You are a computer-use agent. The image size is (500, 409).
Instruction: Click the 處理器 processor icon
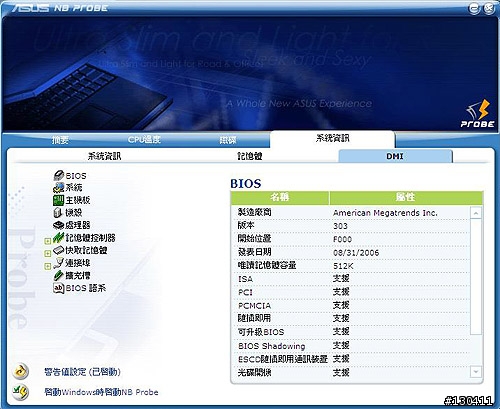[58, 225]
